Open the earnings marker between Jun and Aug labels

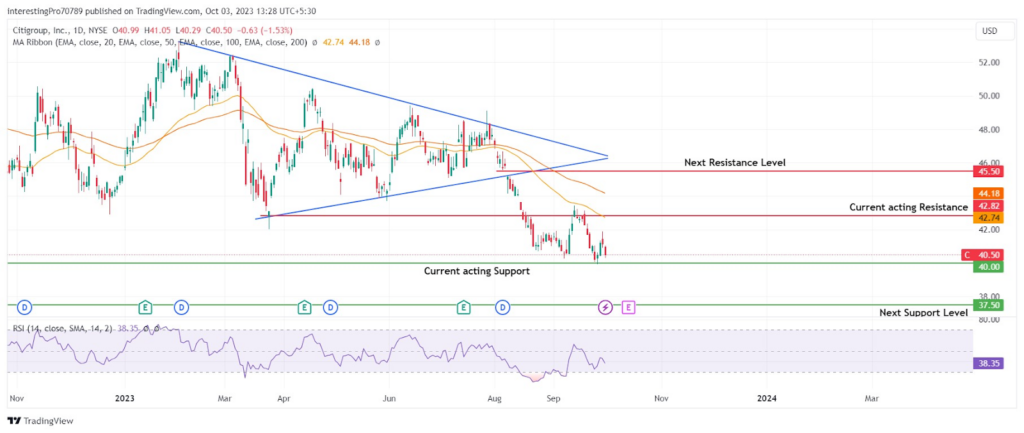pyautogui.click(x=463, y=306)
